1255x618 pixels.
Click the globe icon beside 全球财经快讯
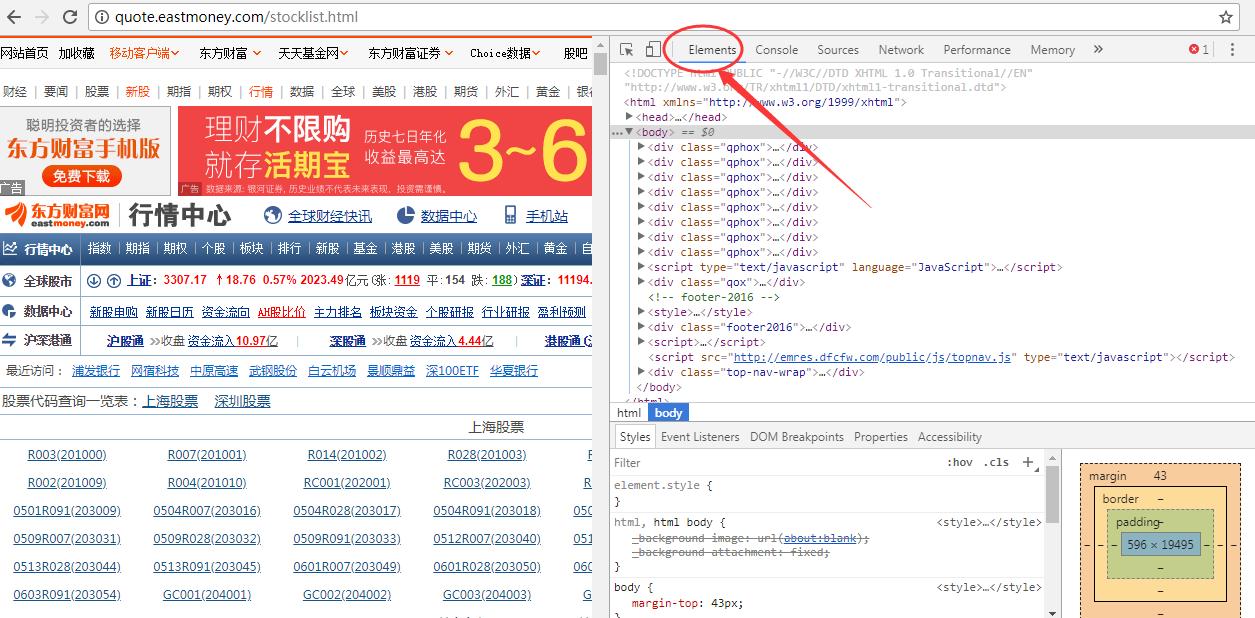(272, 215)
